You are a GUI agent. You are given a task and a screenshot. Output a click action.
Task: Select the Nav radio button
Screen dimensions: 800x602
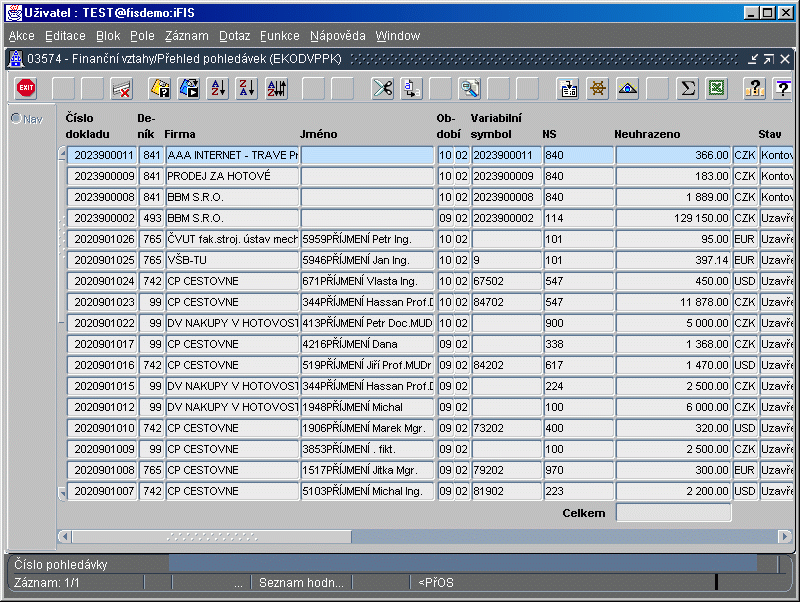pyautogui.click(x=16, y=119)
